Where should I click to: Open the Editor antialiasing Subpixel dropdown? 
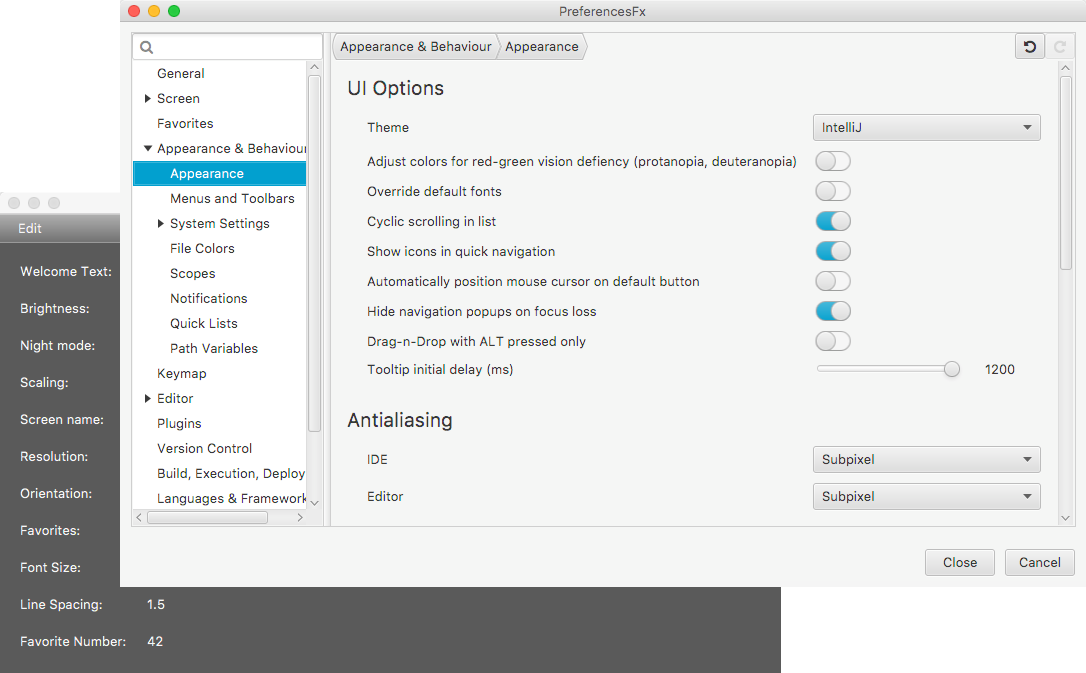point(925,496)
